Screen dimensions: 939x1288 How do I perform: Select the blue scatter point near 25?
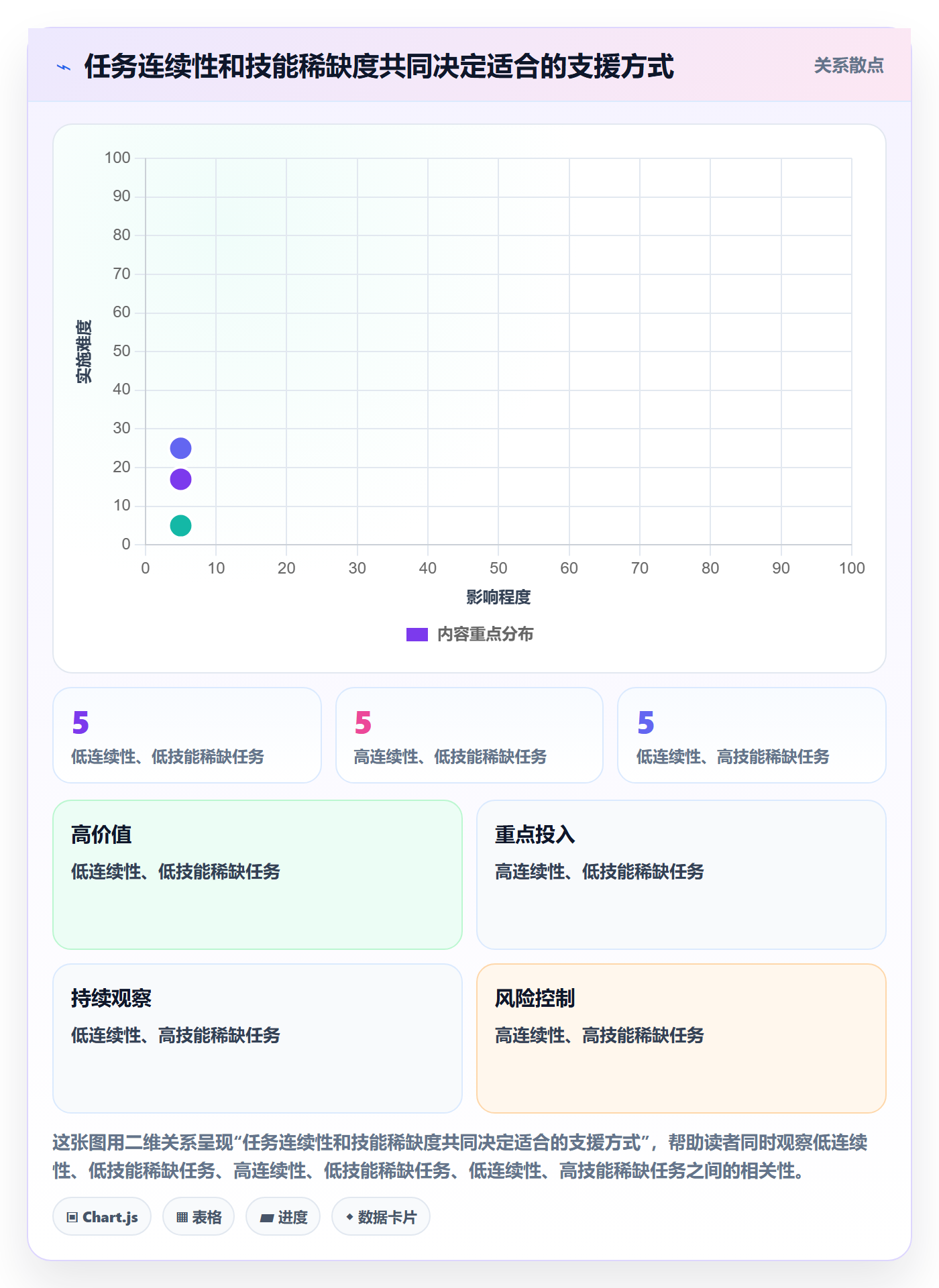point(180,448)
